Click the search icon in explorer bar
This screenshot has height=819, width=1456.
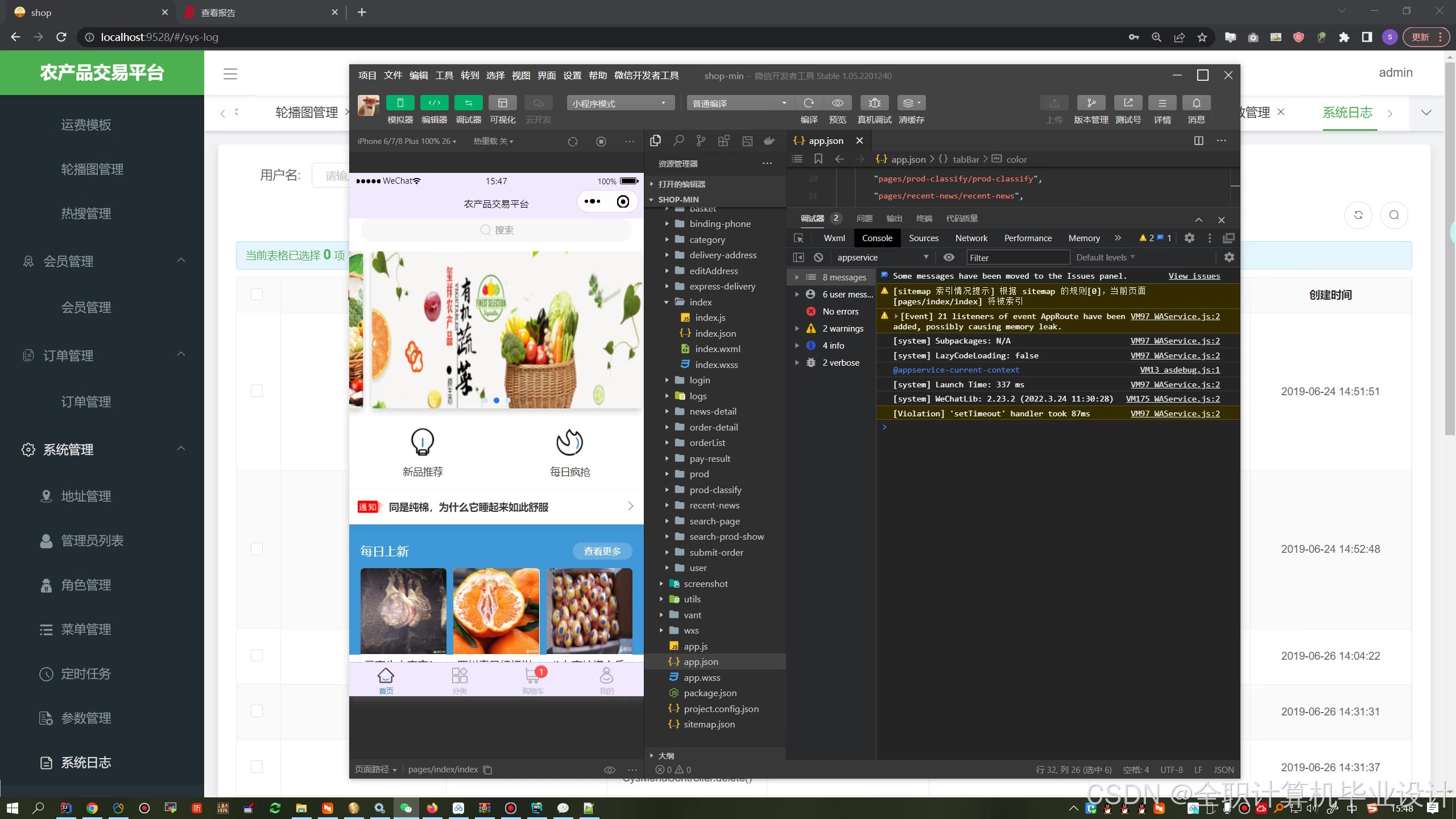[x=678, y=141]
